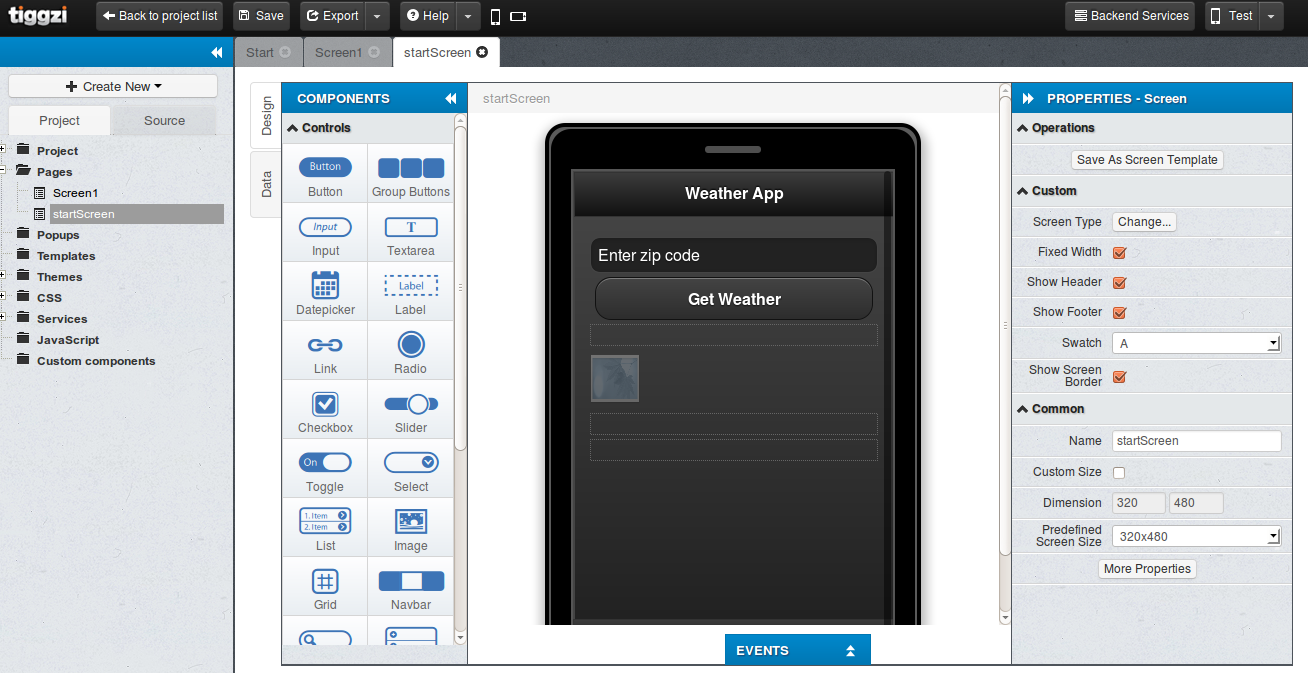Open the Screen1 editor tab

click(x=338, y=52)
